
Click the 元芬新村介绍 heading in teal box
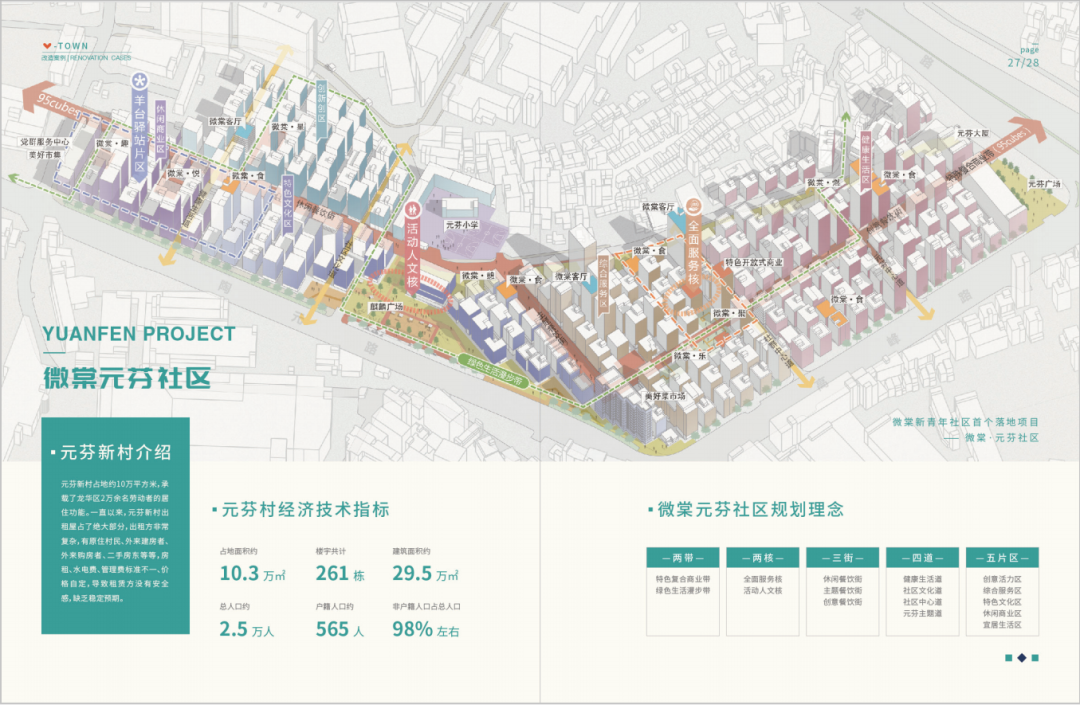tap(115, 452)
